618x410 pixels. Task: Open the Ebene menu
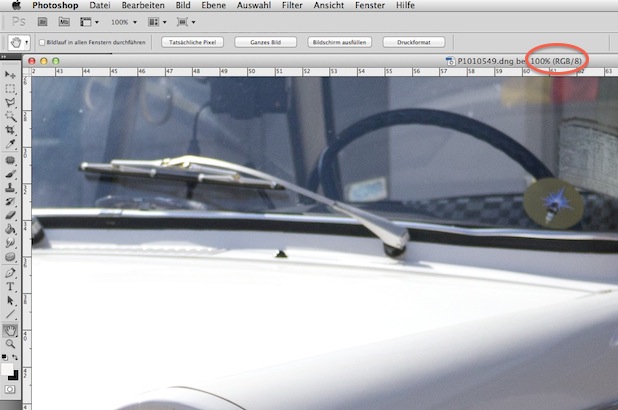coord(213,5)
